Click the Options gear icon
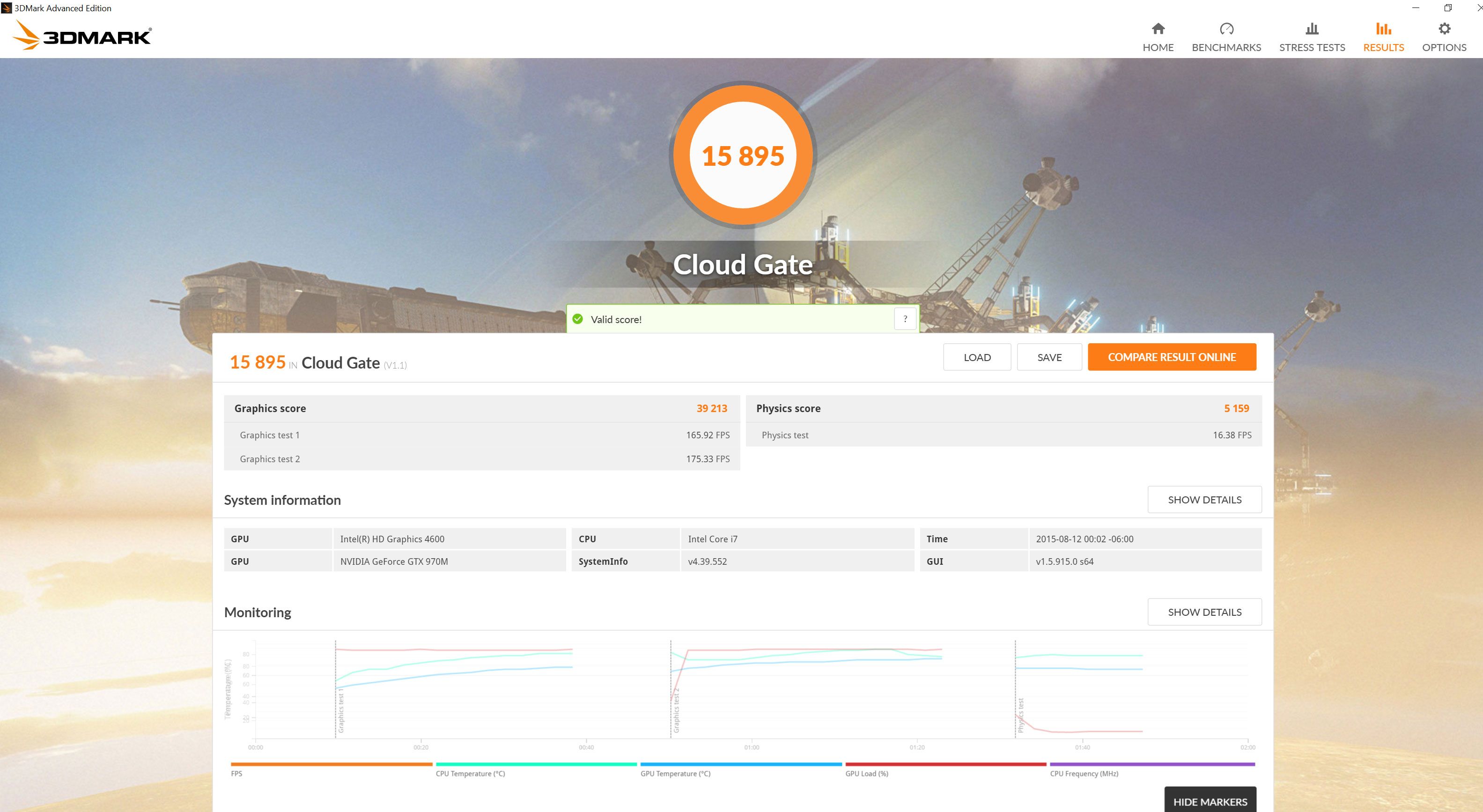The image size is (1483, 812). tap(1444, 28)
